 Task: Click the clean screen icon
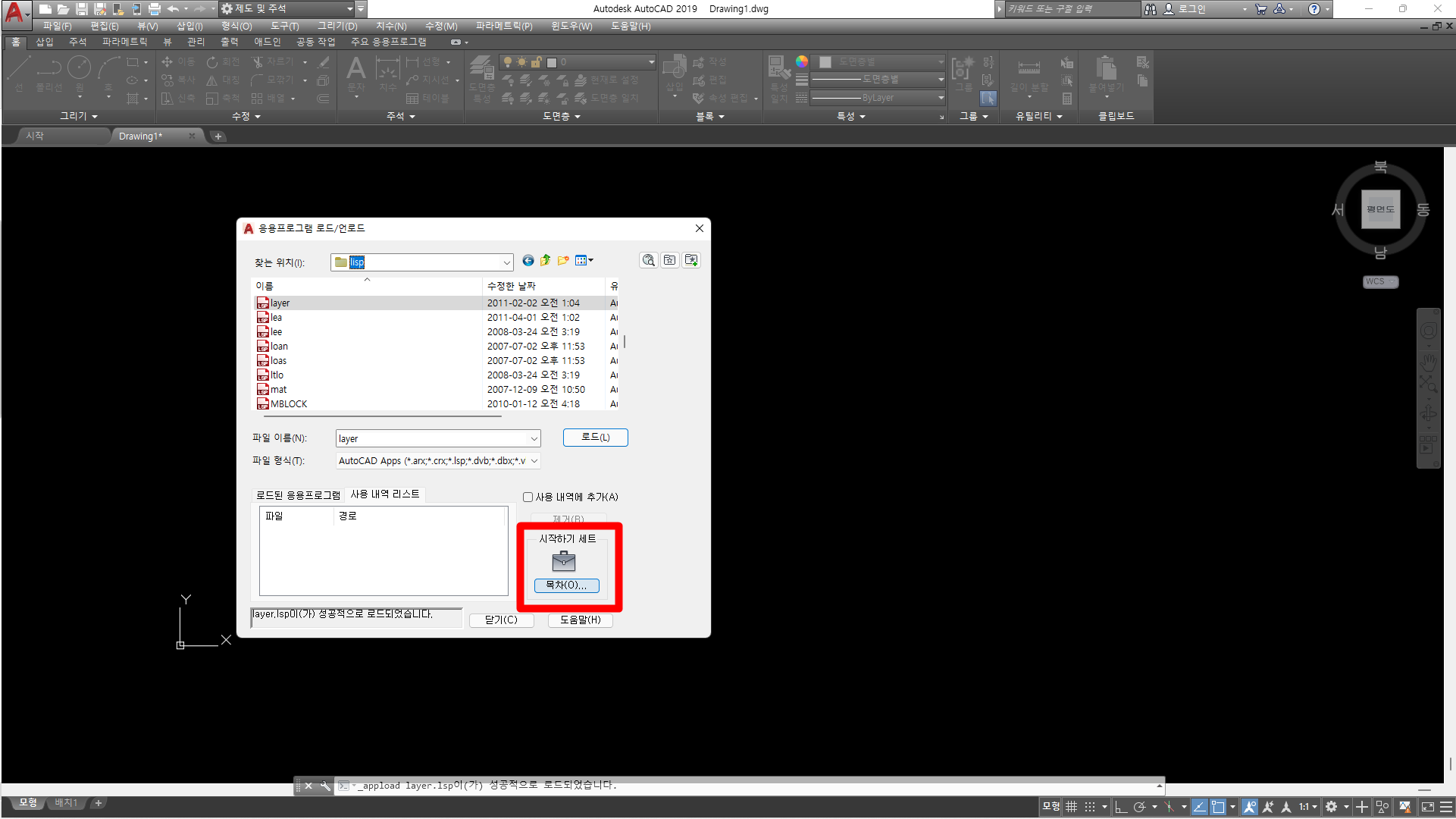pyautogui.click(x=1428, y=807)
